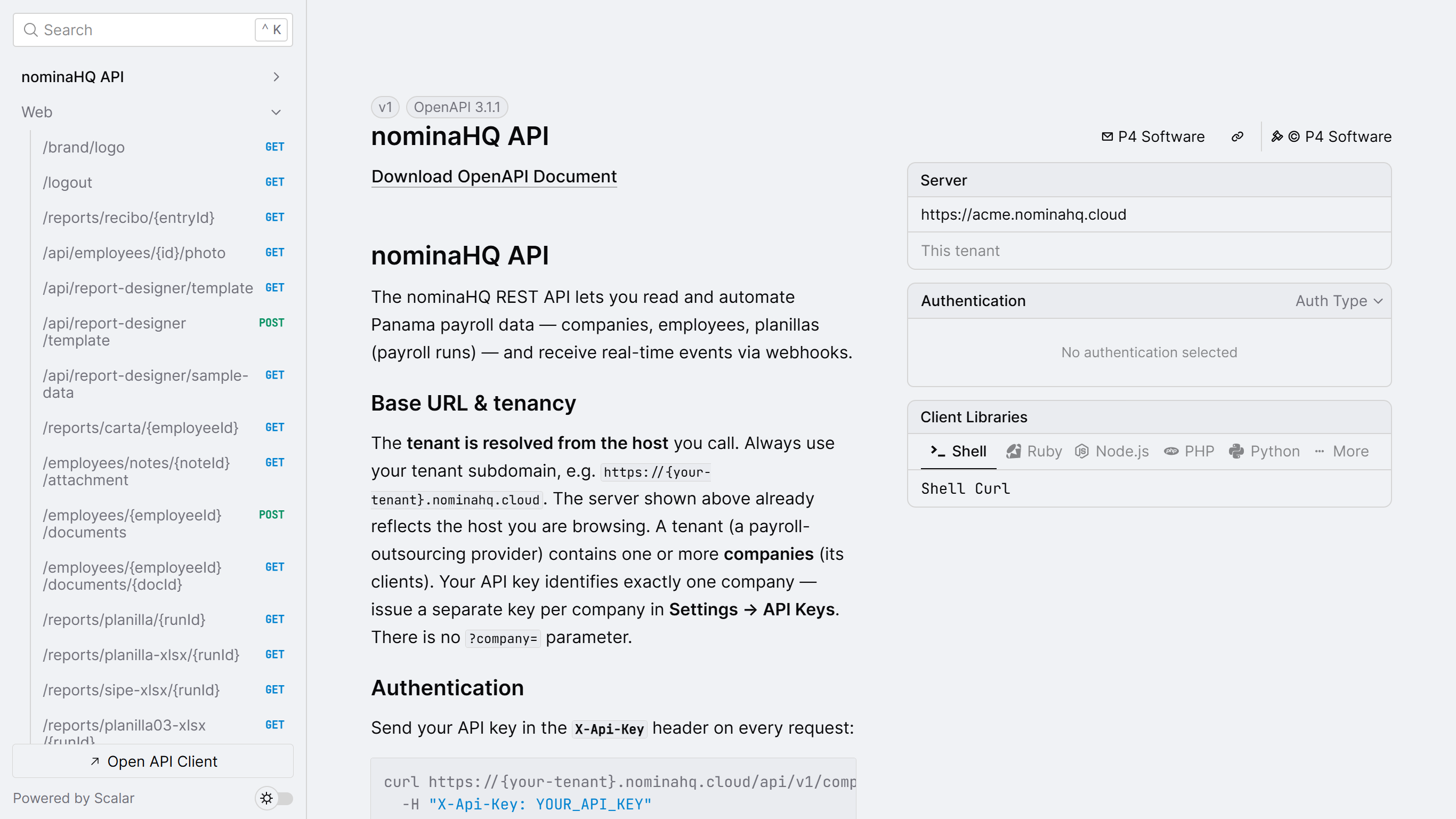Click the Ruby gem icon
This screenshot has width=1456, height=819.
[x=1014, y=451]
